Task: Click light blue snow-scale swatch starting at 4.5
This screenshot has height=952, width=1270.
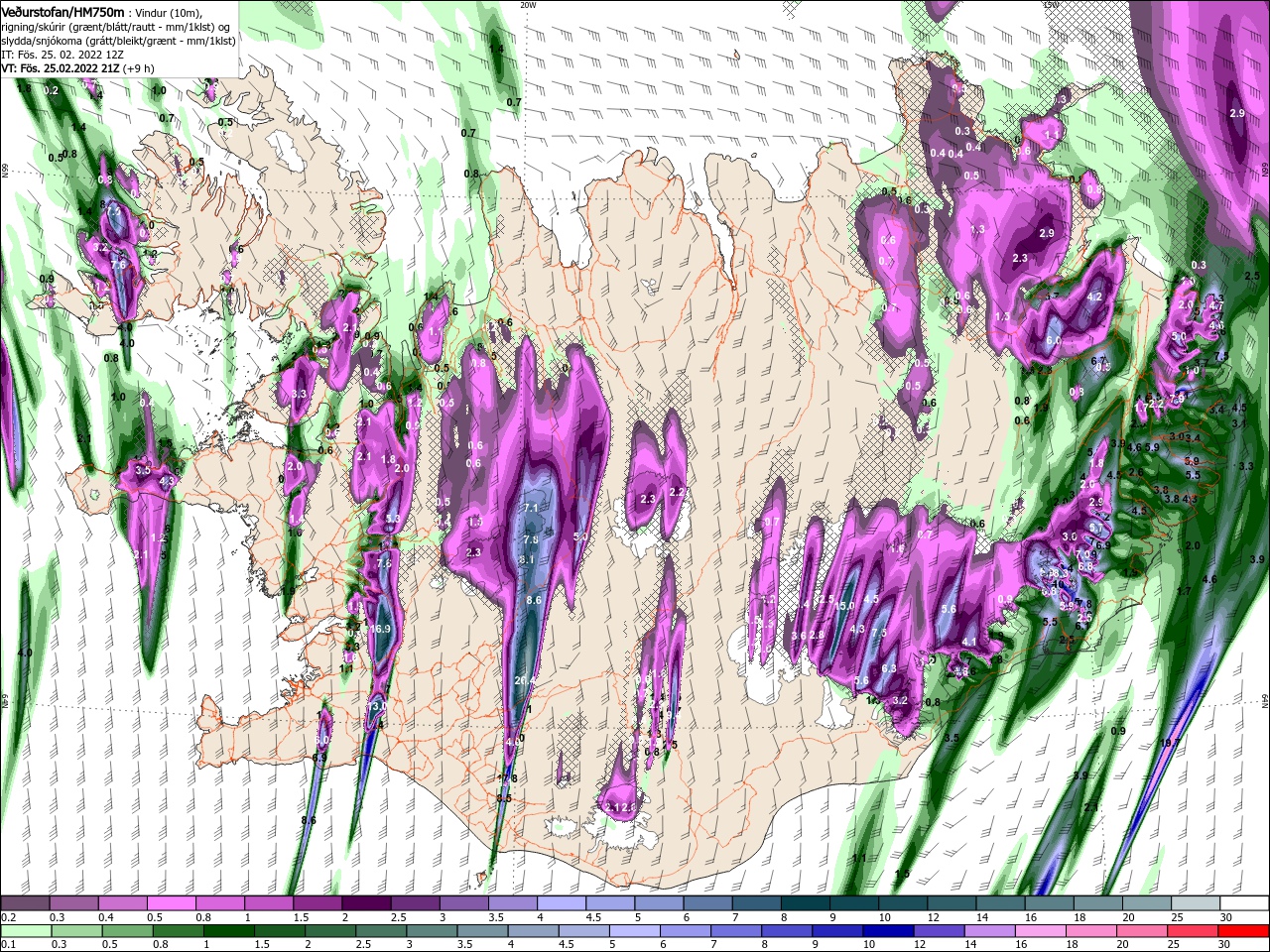Action: pyautogui.click(x=609, y=903)
